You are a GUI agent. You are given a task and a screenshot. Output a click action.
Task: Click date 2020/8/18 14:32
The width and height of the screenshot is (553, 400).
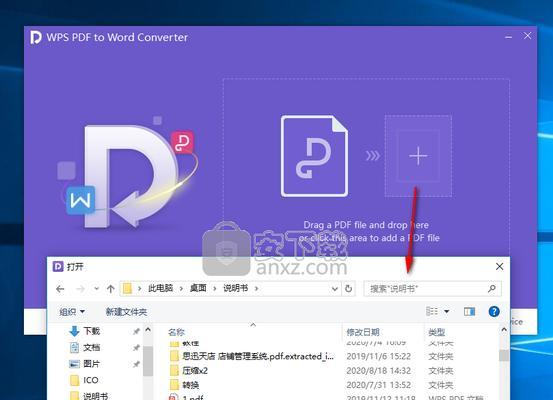click(x=378, y=371)
